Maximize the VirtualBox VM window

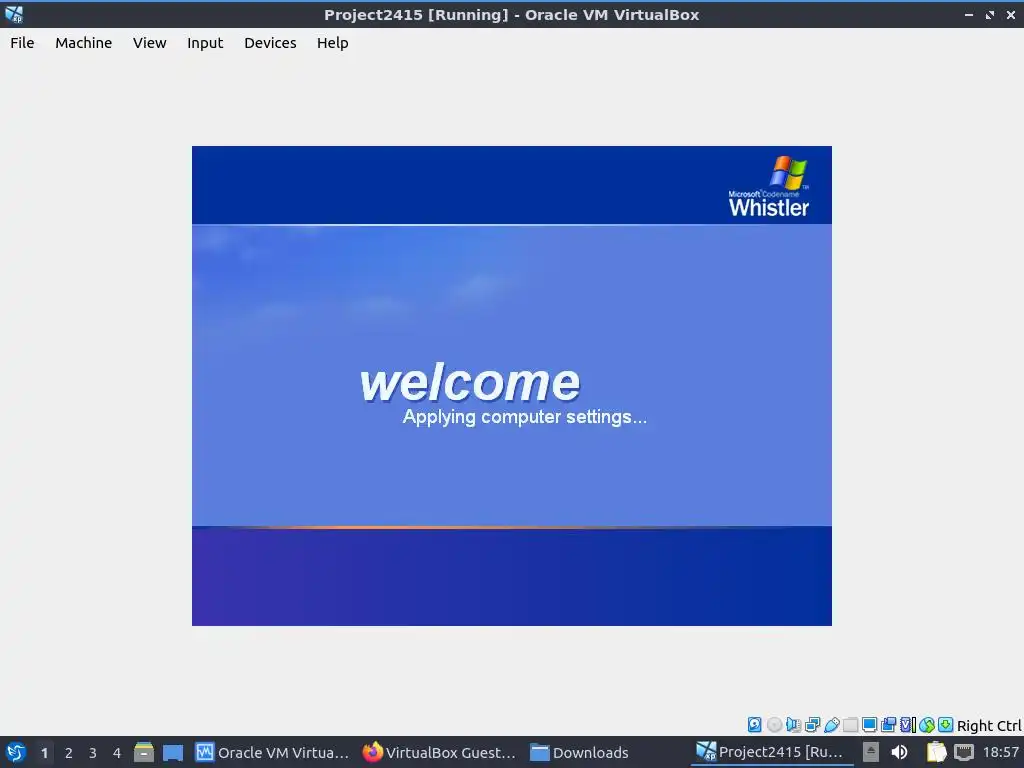point(990,14)
